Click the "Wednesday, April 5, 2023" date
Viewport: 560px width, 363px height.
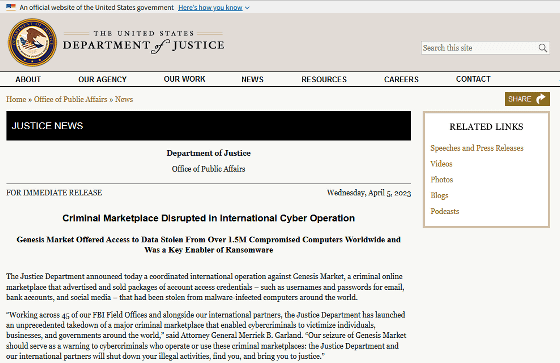click(x=369, y=193)
